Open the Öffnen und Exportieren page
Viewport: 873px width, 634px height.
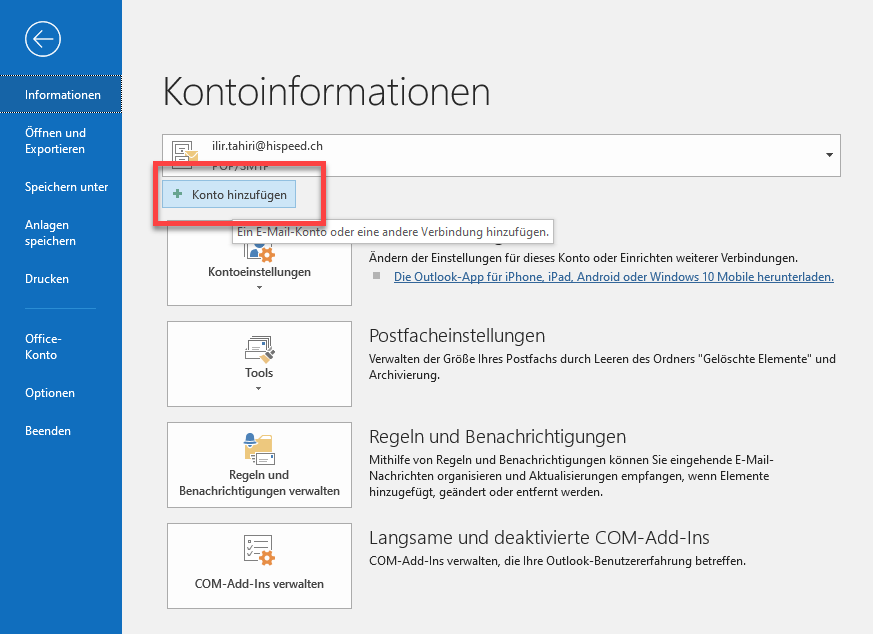point(55,141)
